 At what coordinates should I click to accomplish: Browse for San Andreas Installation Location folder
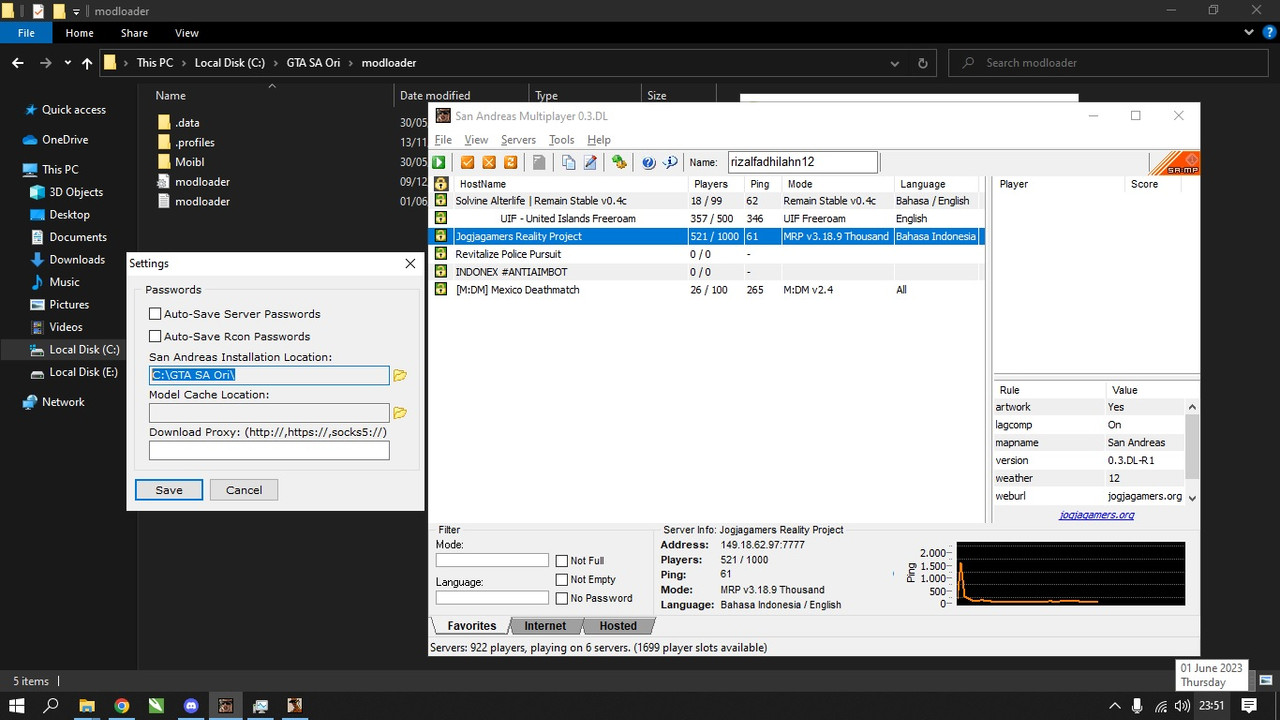click(x=400, y=375)
